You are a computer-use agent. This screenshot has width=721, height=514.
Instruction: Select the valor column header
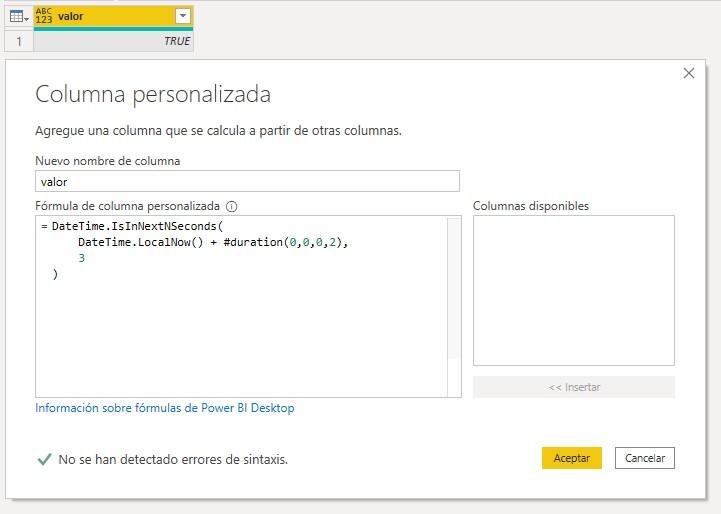click(x=110, y=16)
